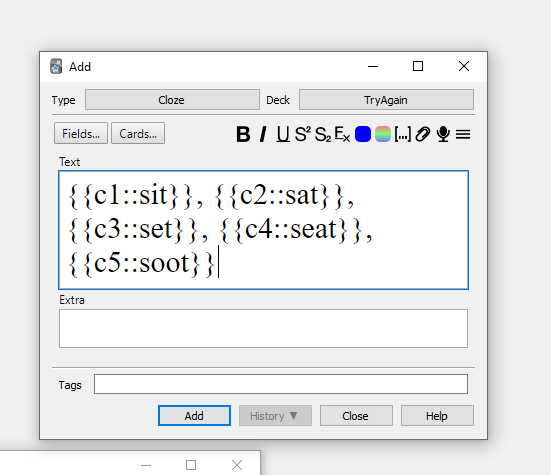The image size is (551, 475).
Task: Open the rainbow color picker
Action: [x=383, y=134]
